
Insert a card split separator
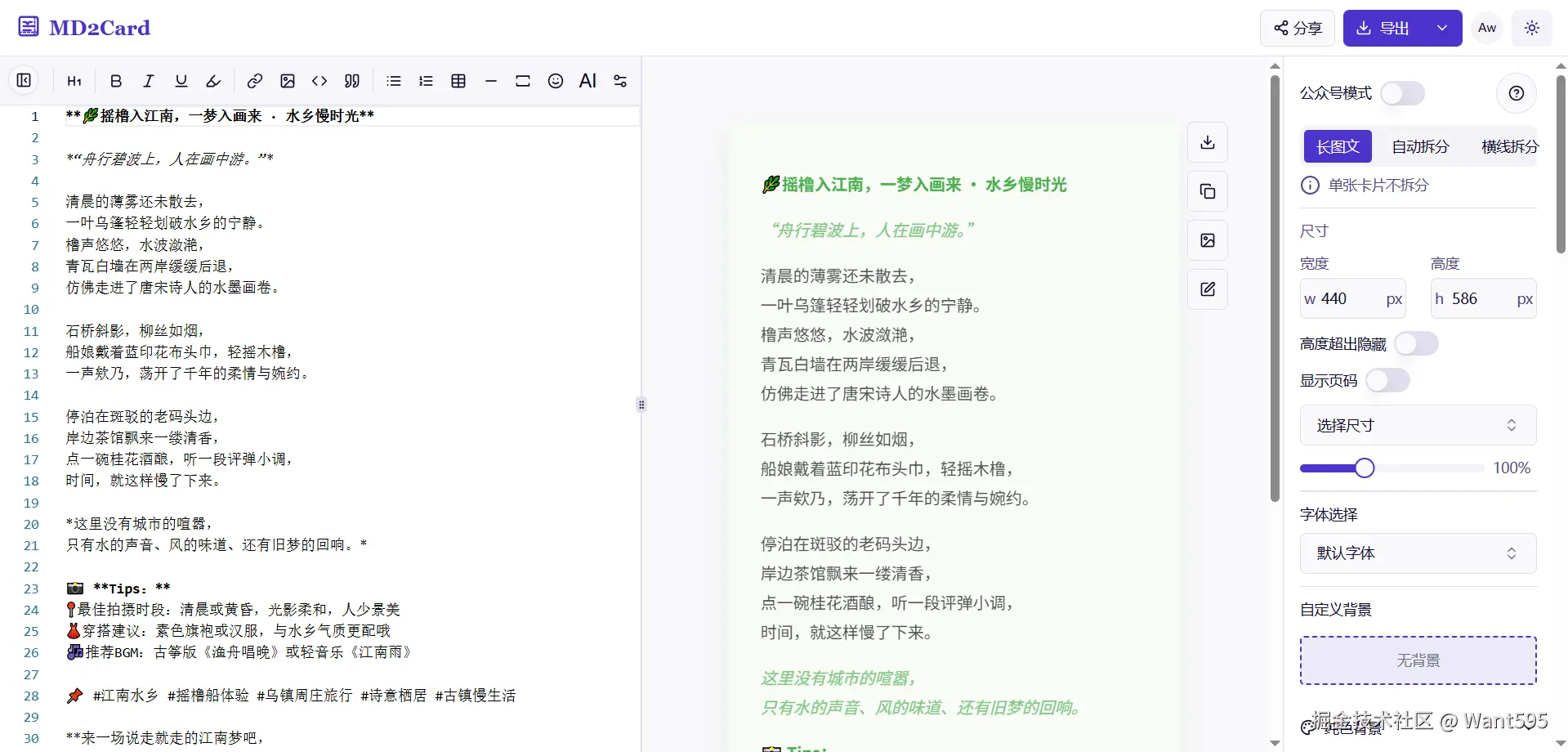[x=523, y=81]
